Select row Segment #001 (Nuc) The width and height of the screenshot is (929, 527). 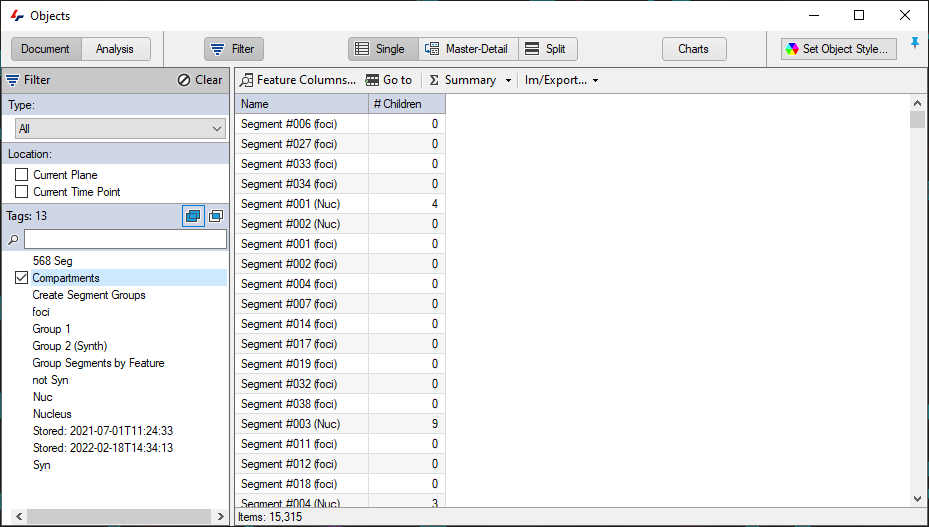340,204
